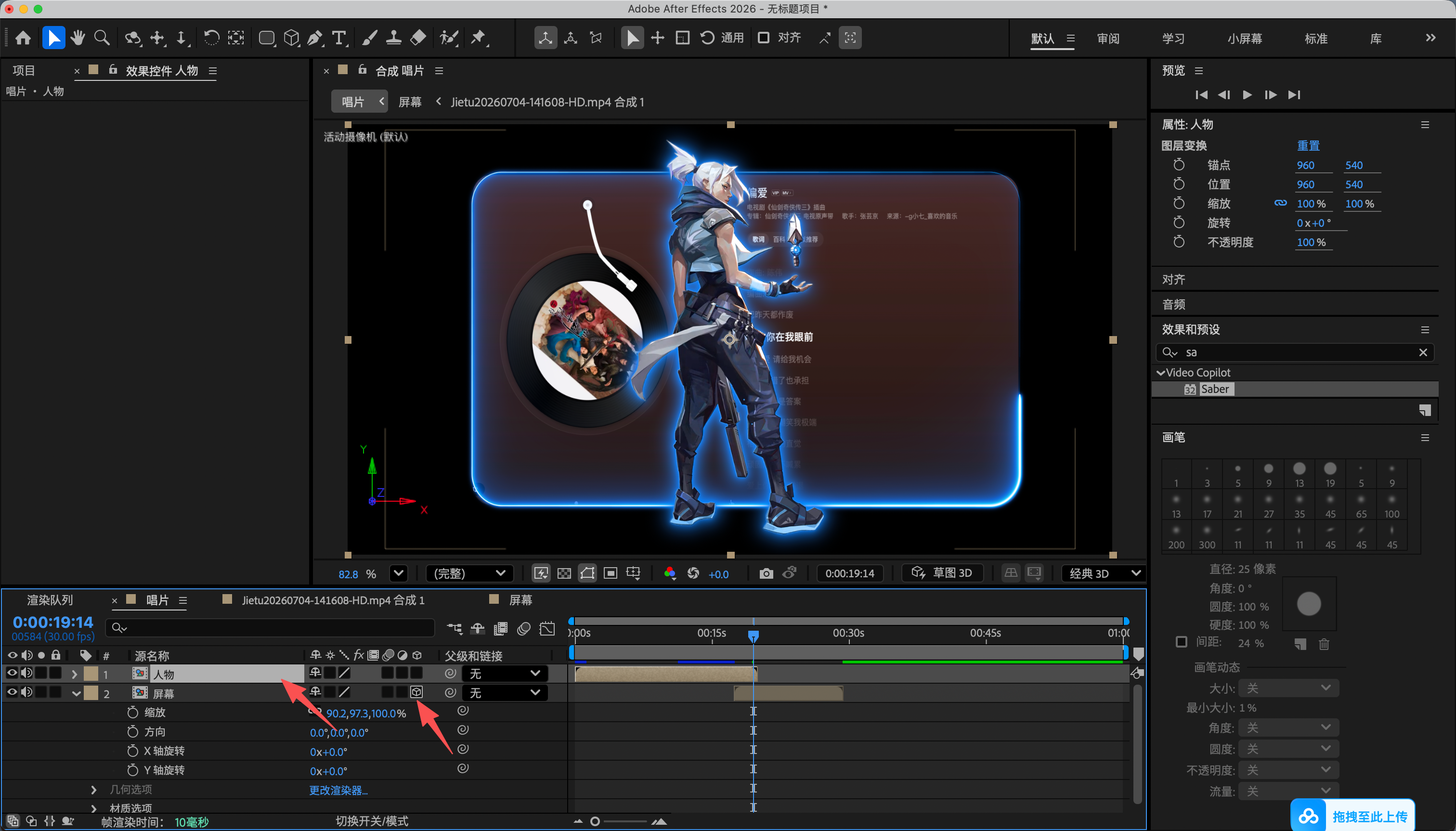Pick the Puppet Pin tool
The width and height of the screenshot is (1456, 831).
point(478,38)
